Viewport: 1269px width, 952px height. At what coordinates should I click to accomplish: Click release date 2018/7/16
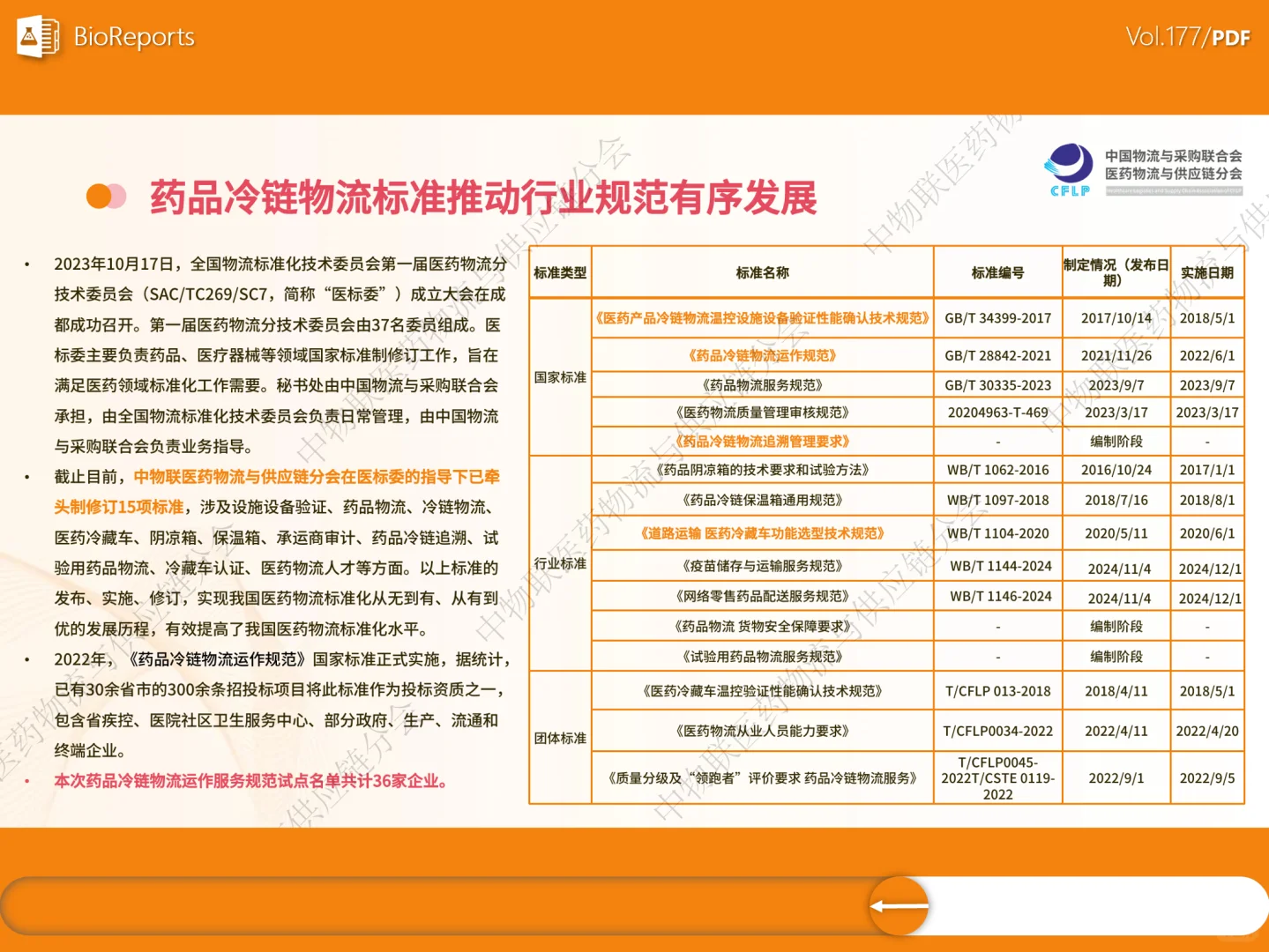1116,501
